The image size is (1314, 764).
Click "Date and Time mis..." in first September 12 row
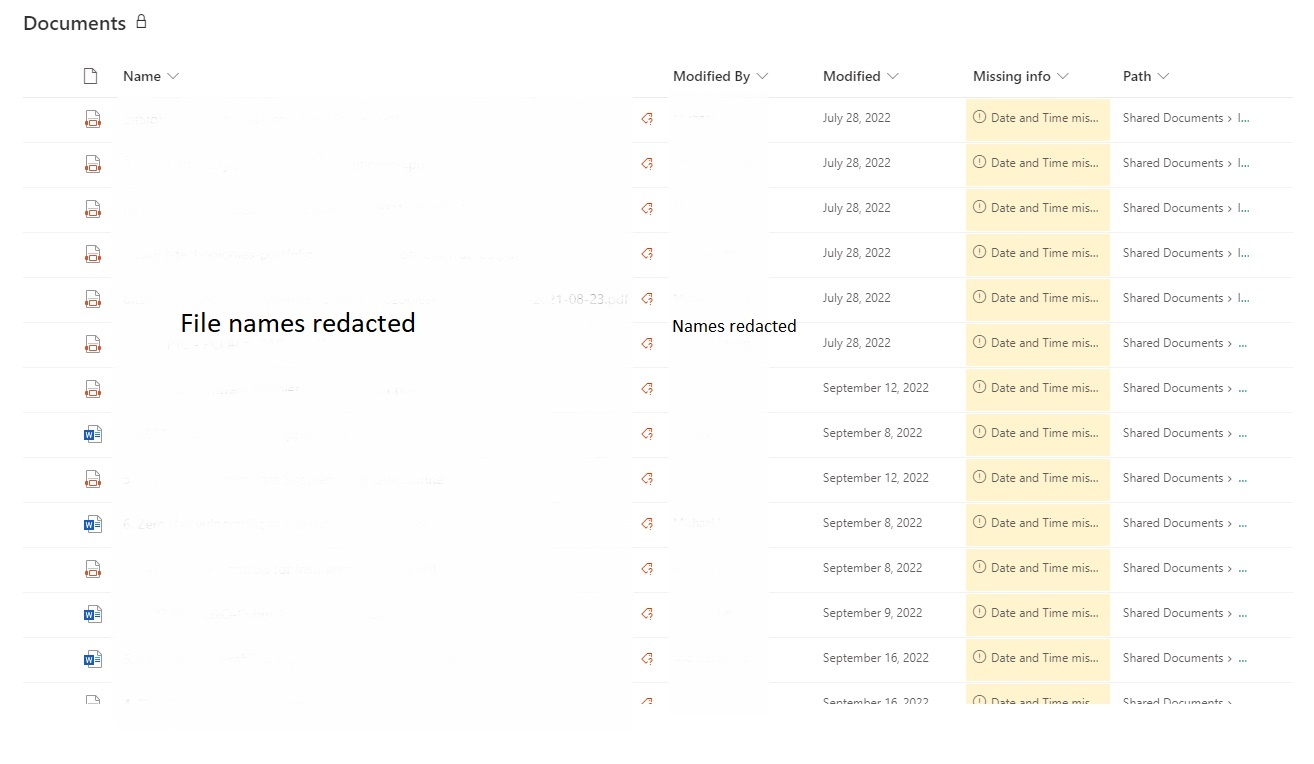tap(1044, 388)
